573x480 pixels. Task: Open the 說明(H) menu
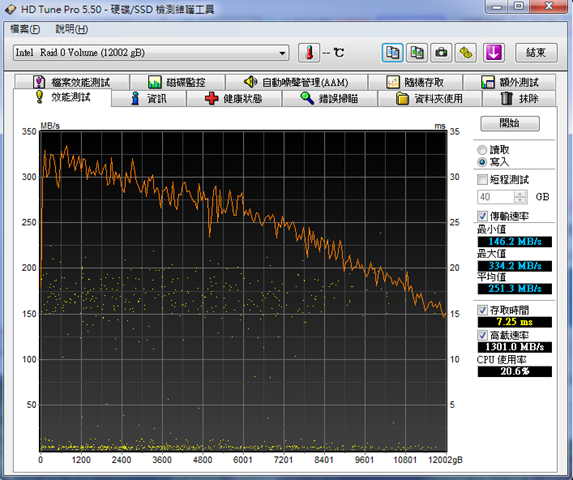72,29
